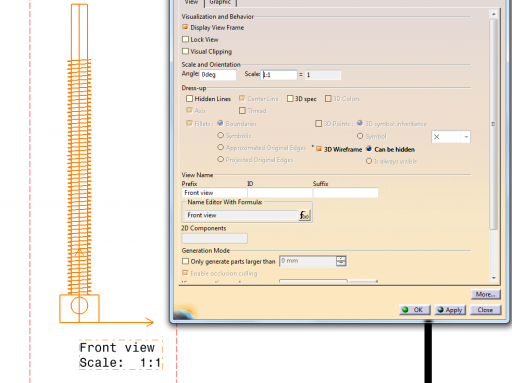This screenshot has height=383, width=512.
Task: Enable the Visual Clipping checkbox
Action: pos(185,51)
